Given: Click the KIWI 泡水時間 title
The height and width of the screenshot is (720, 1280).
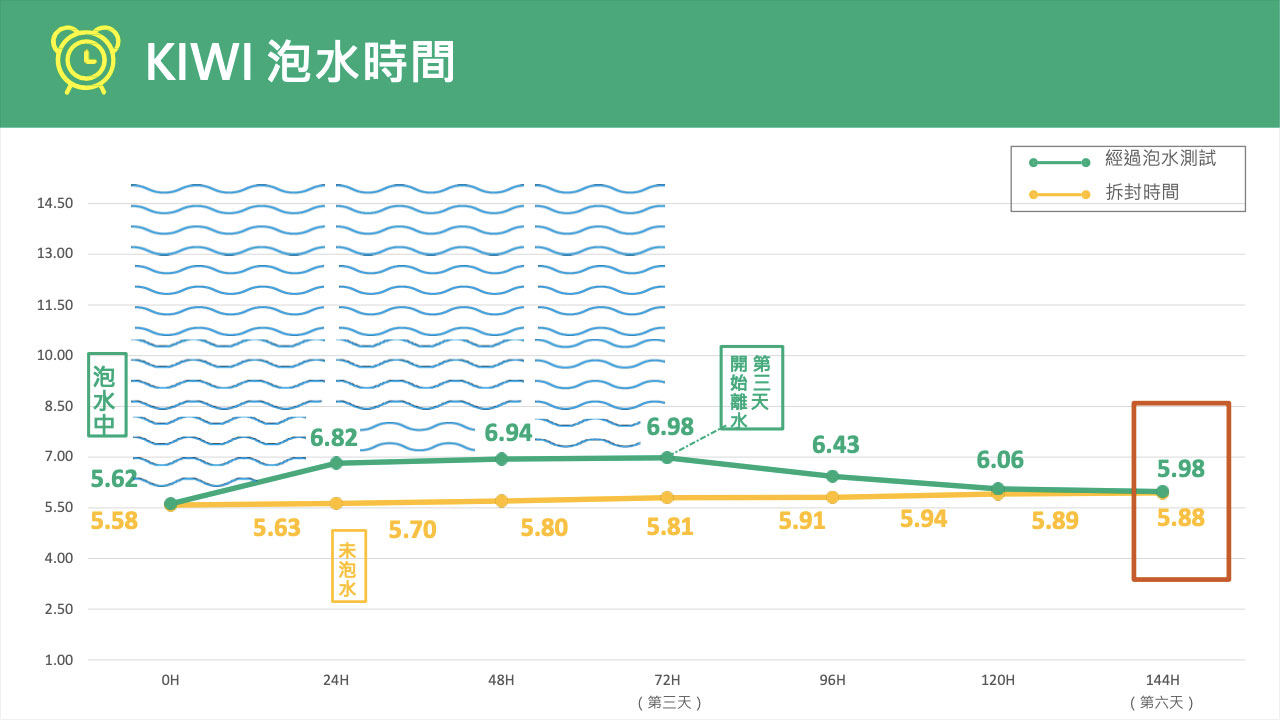Looking at the screenshot, I should click(300, 62).
